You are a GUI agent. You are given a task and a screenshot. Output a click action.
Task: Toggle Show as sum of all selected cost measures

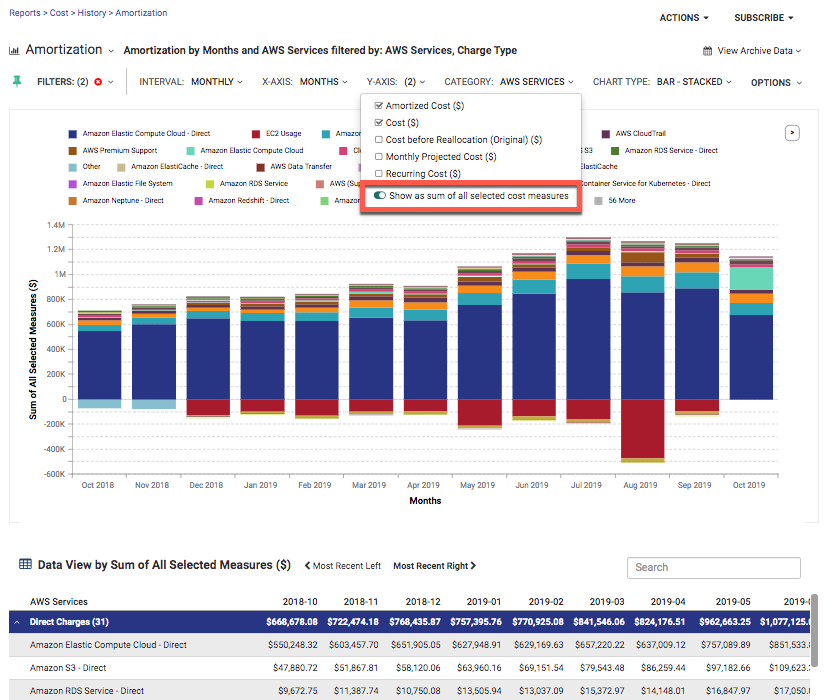coord(379,195)
